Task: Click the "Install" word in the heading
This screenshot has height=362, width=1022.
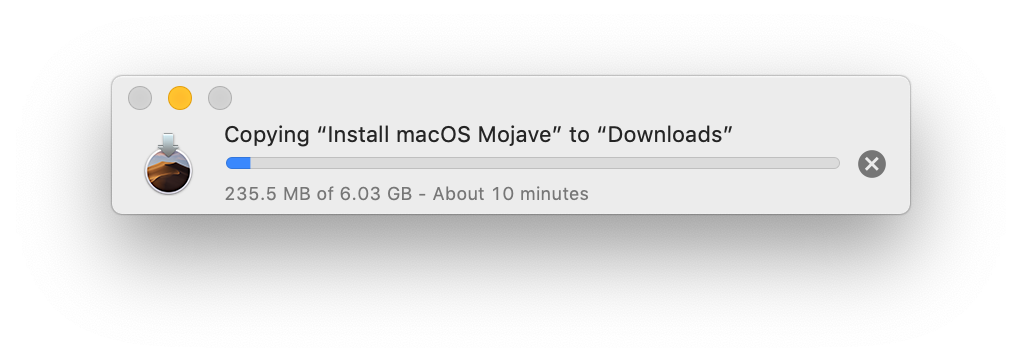Action: [360, 135]
